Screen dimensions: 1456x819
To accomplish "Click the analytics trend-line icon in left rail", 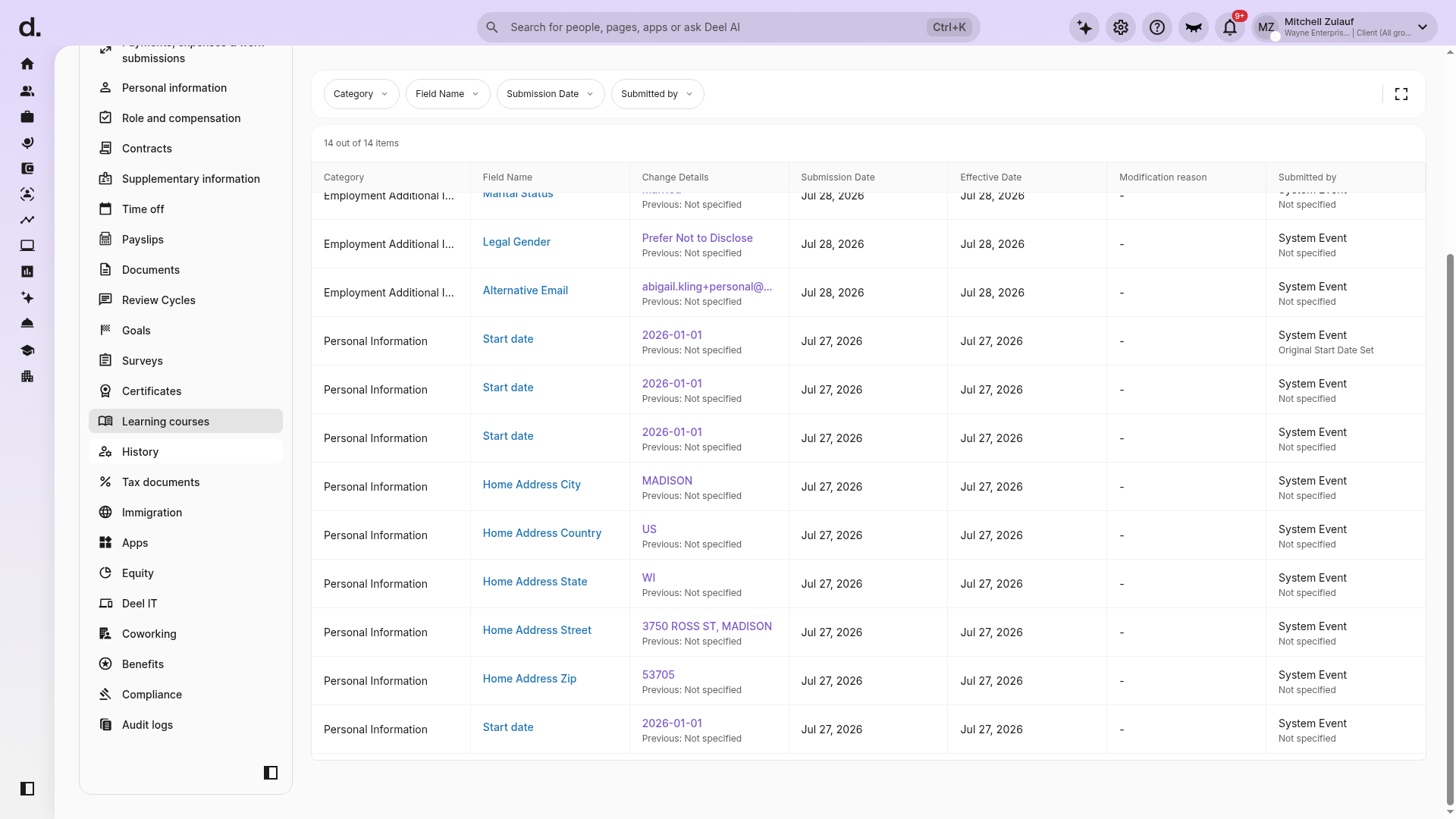I will click(x=27, y=220).
